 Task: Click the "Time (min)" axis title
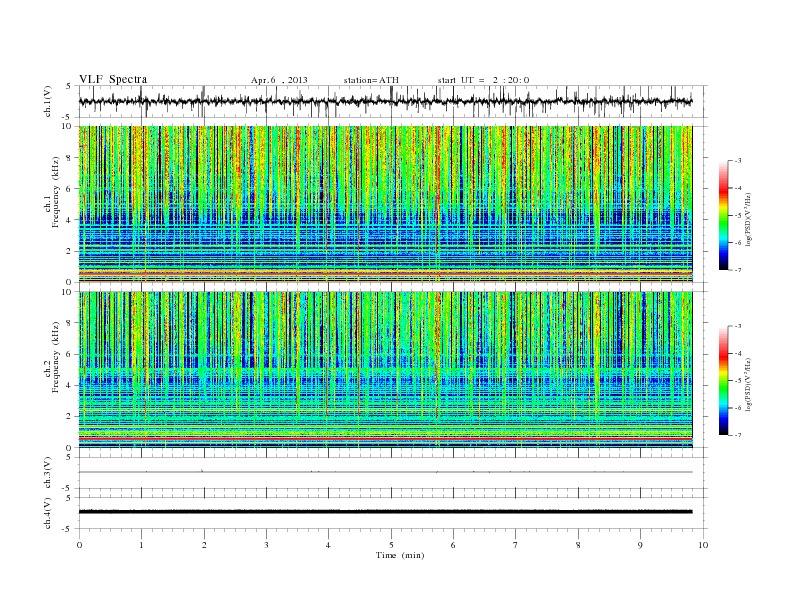coord(400,555)
